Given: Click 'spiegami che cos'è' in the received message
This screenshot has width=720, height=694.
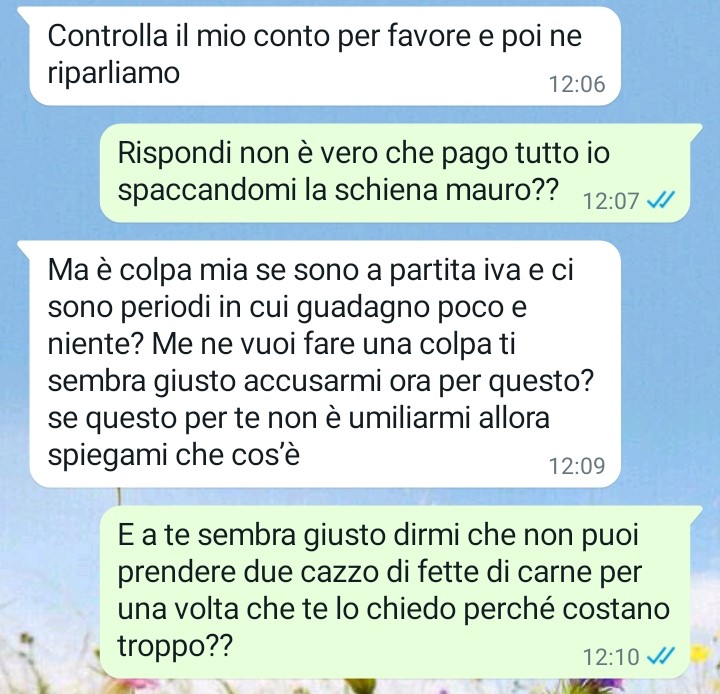Looking at the screenshot, I should coord(174,455).
